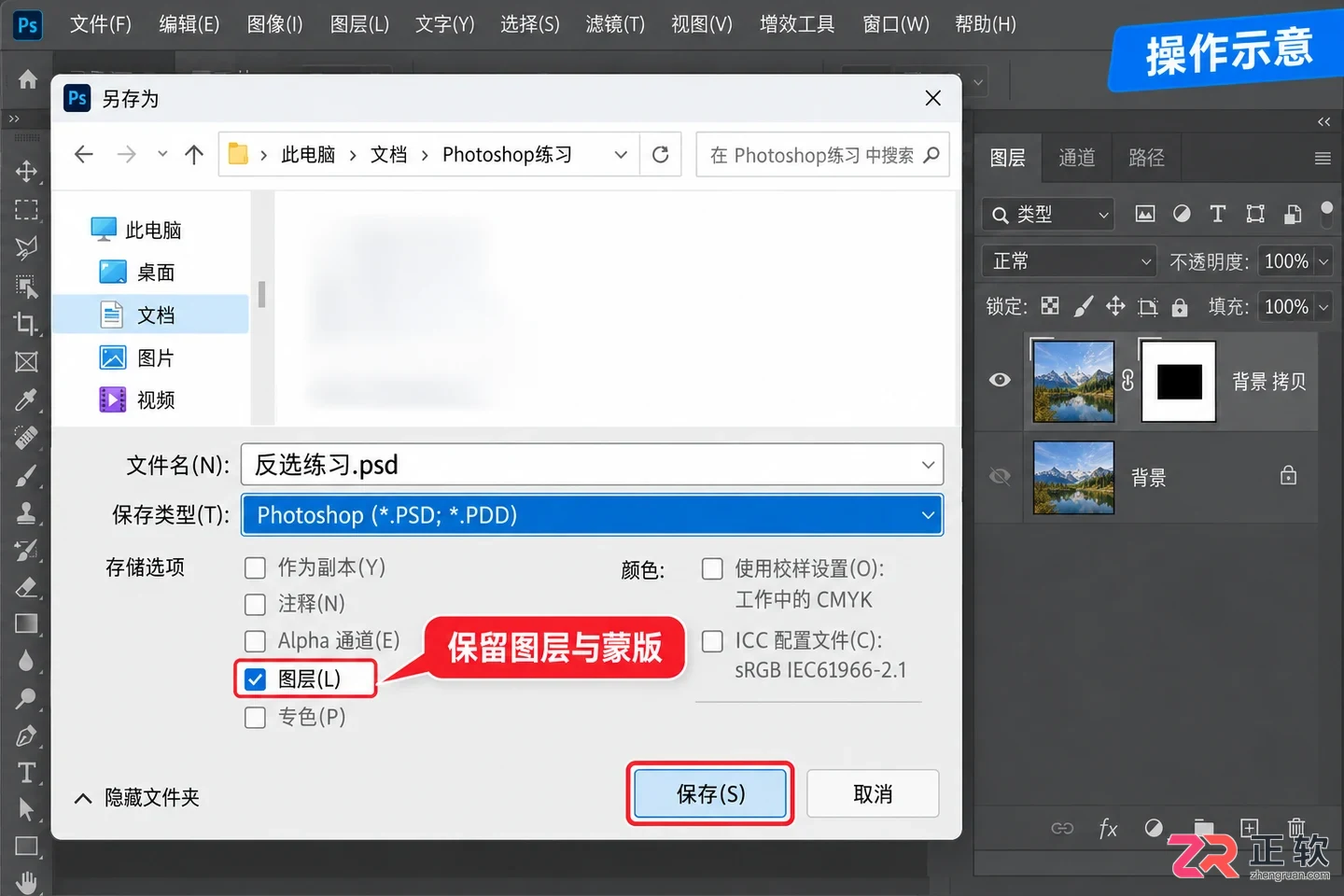Select the Pen tool

coord(26,735)
